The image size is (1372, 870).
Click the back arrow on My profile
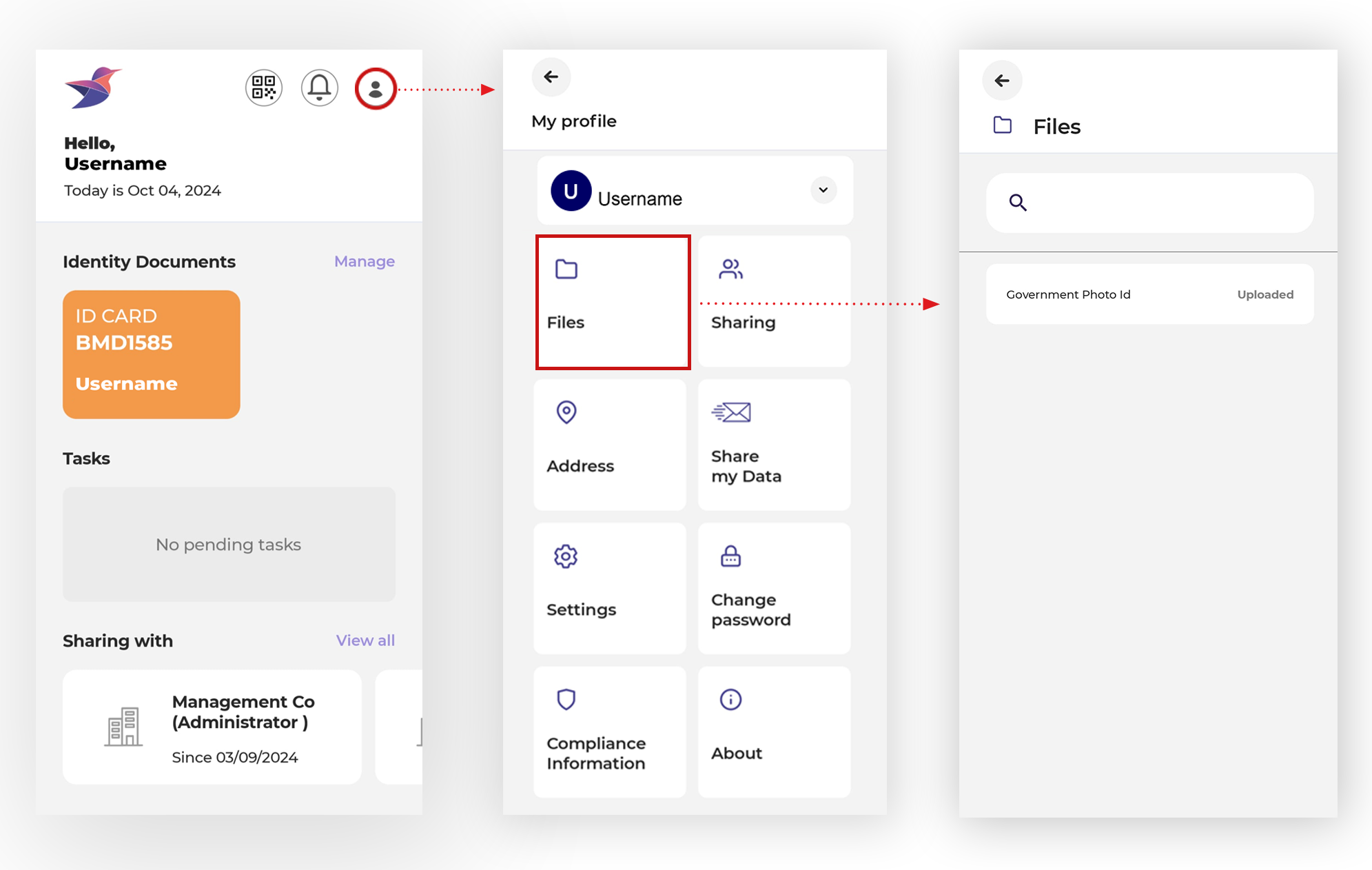[x=551, y=77]
